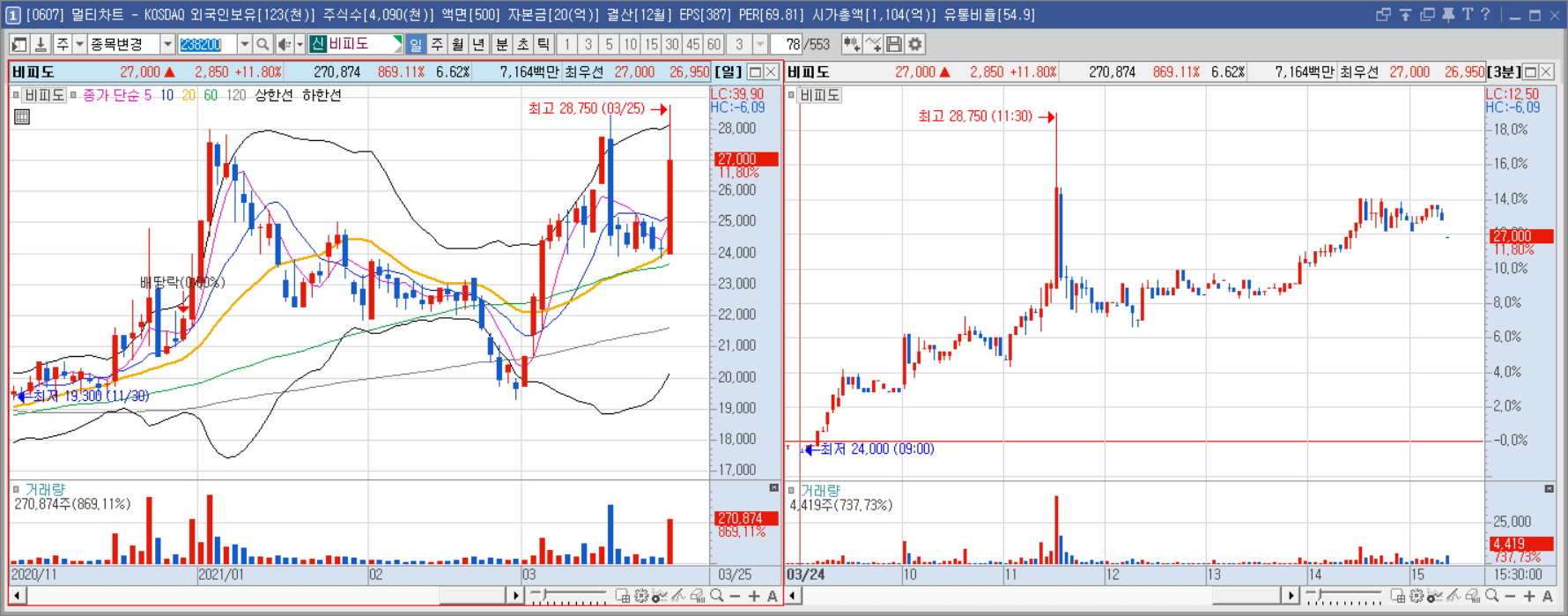Click the A auto-fit icon under daily chart
1568x616 pixels.
(773, 597)
